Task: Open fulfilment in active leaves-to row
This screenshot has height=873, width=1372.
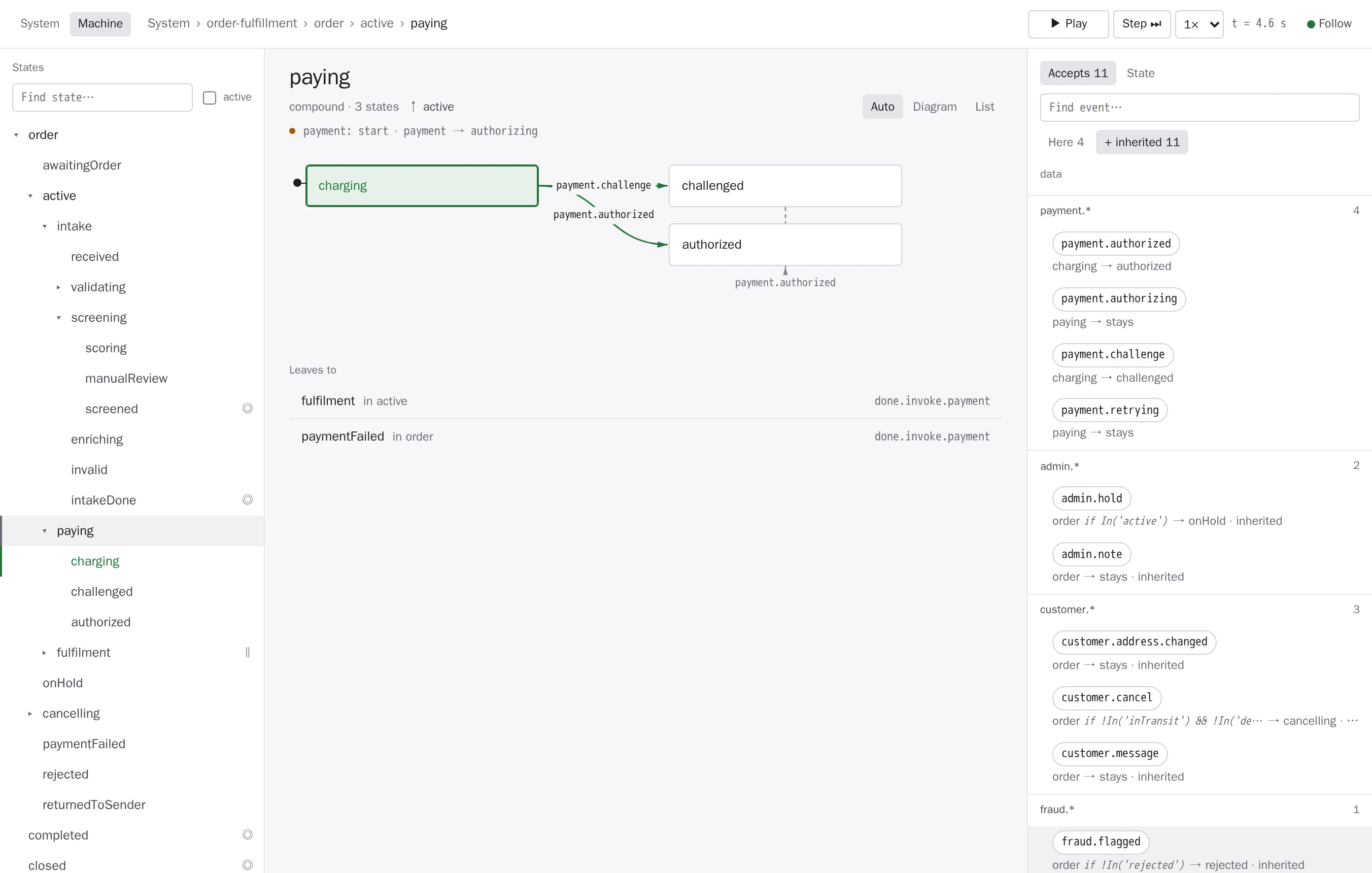Action: (645, 401)
